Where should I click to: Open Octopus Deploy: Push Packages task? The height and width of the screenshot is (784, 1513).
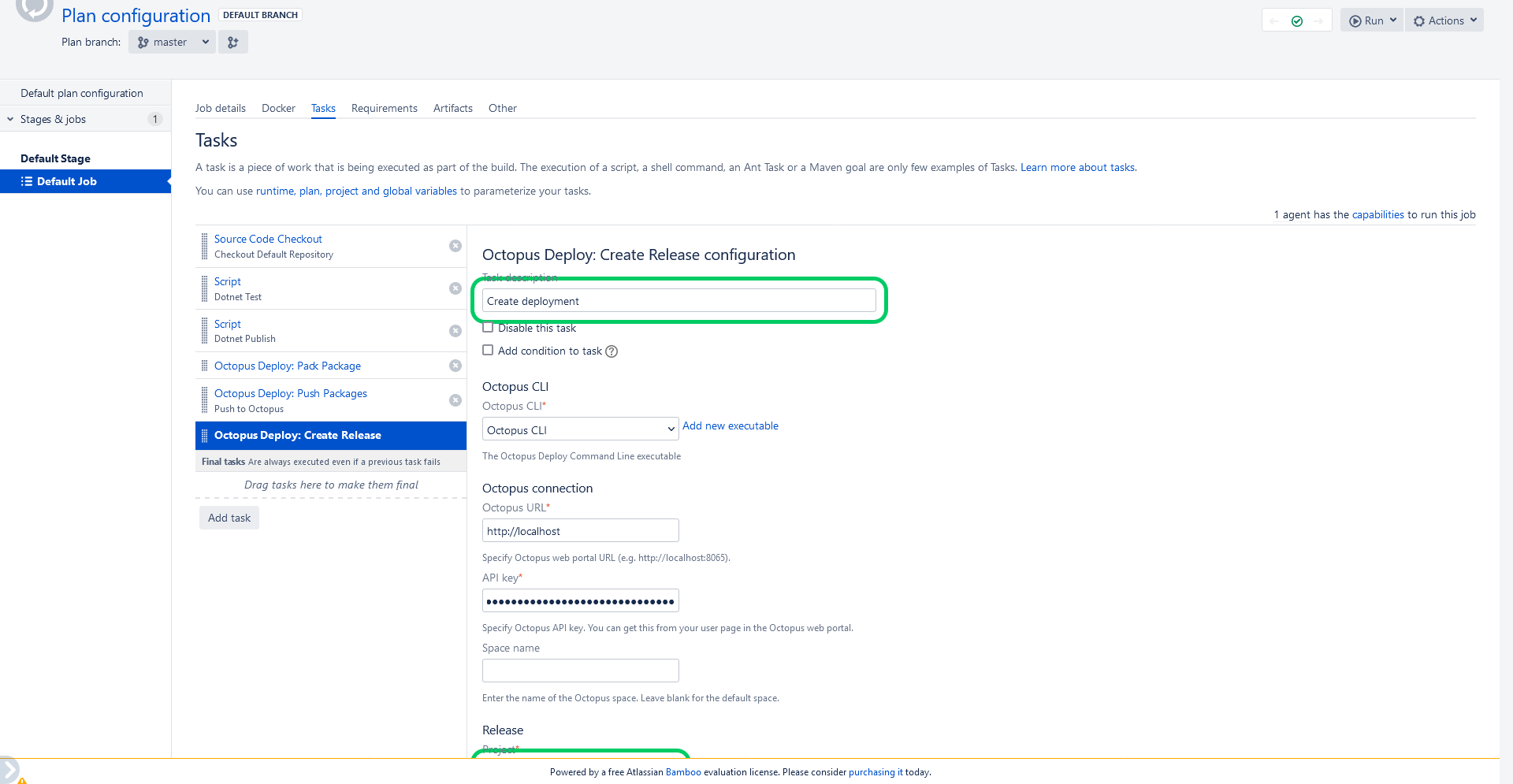tap(291, 393)
